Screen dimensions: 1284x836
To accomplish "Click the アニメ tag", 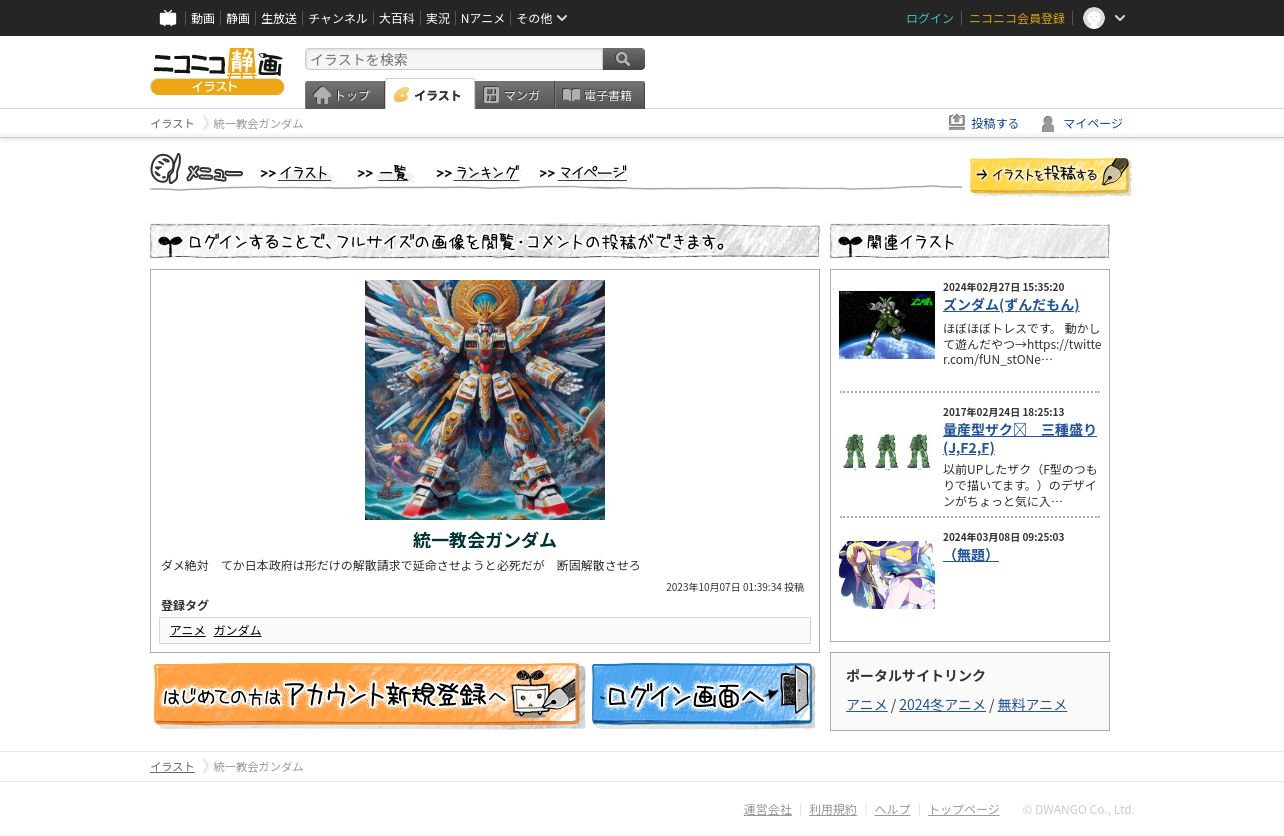I will point(188,630).
